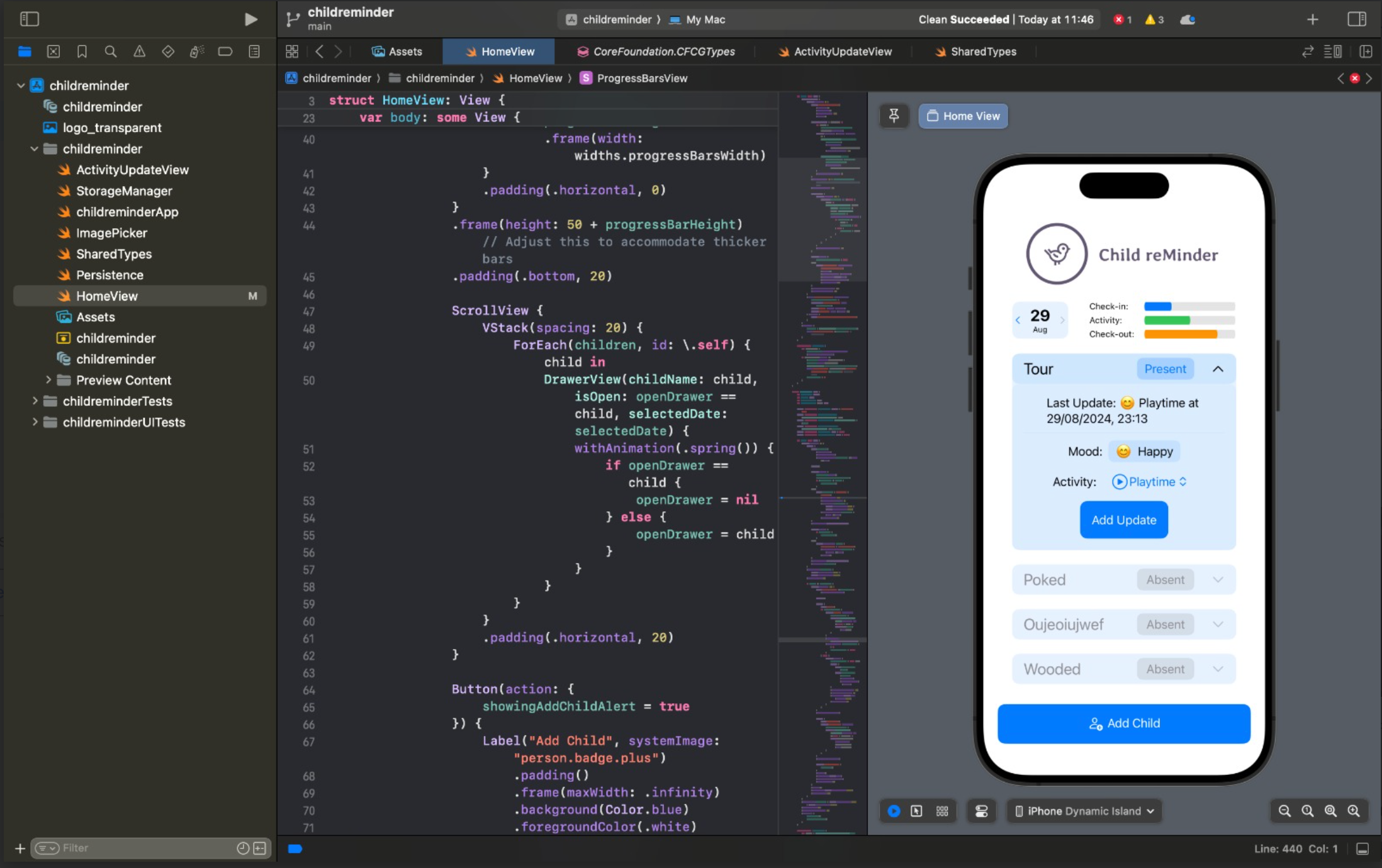
Task: Open the Bookmark navigator icon
Action: coord(82,52)
